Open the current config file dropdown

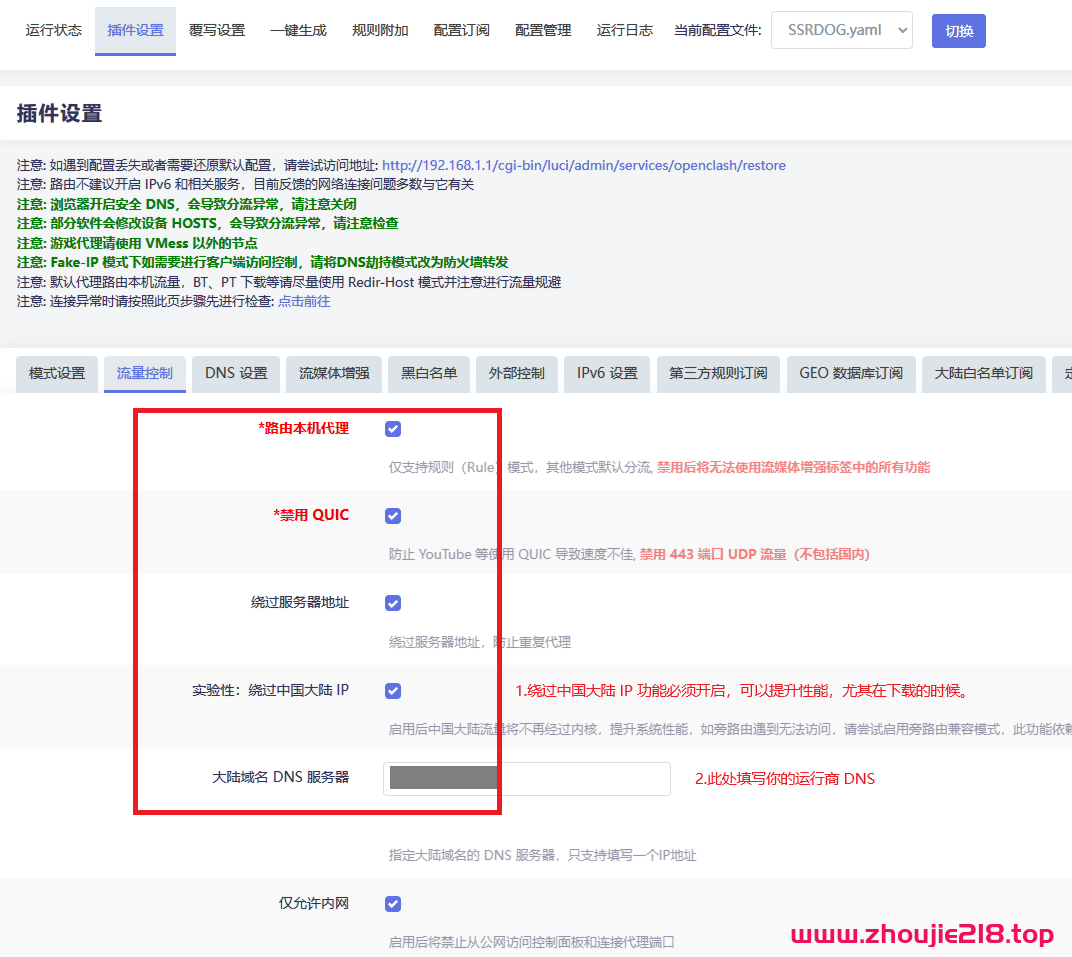coord(841,30)
